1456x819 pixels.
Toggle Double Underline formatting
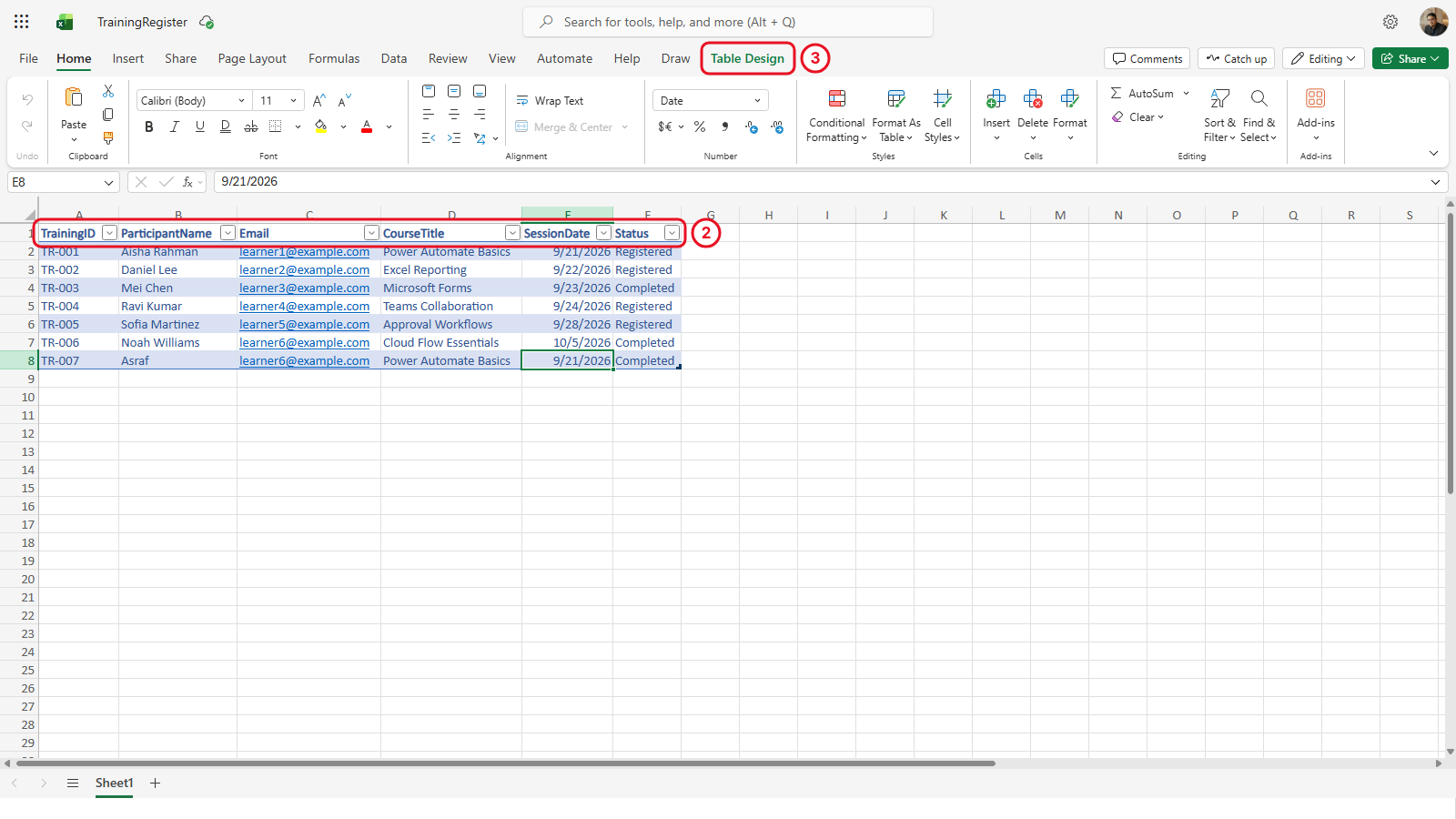[226, 127]
